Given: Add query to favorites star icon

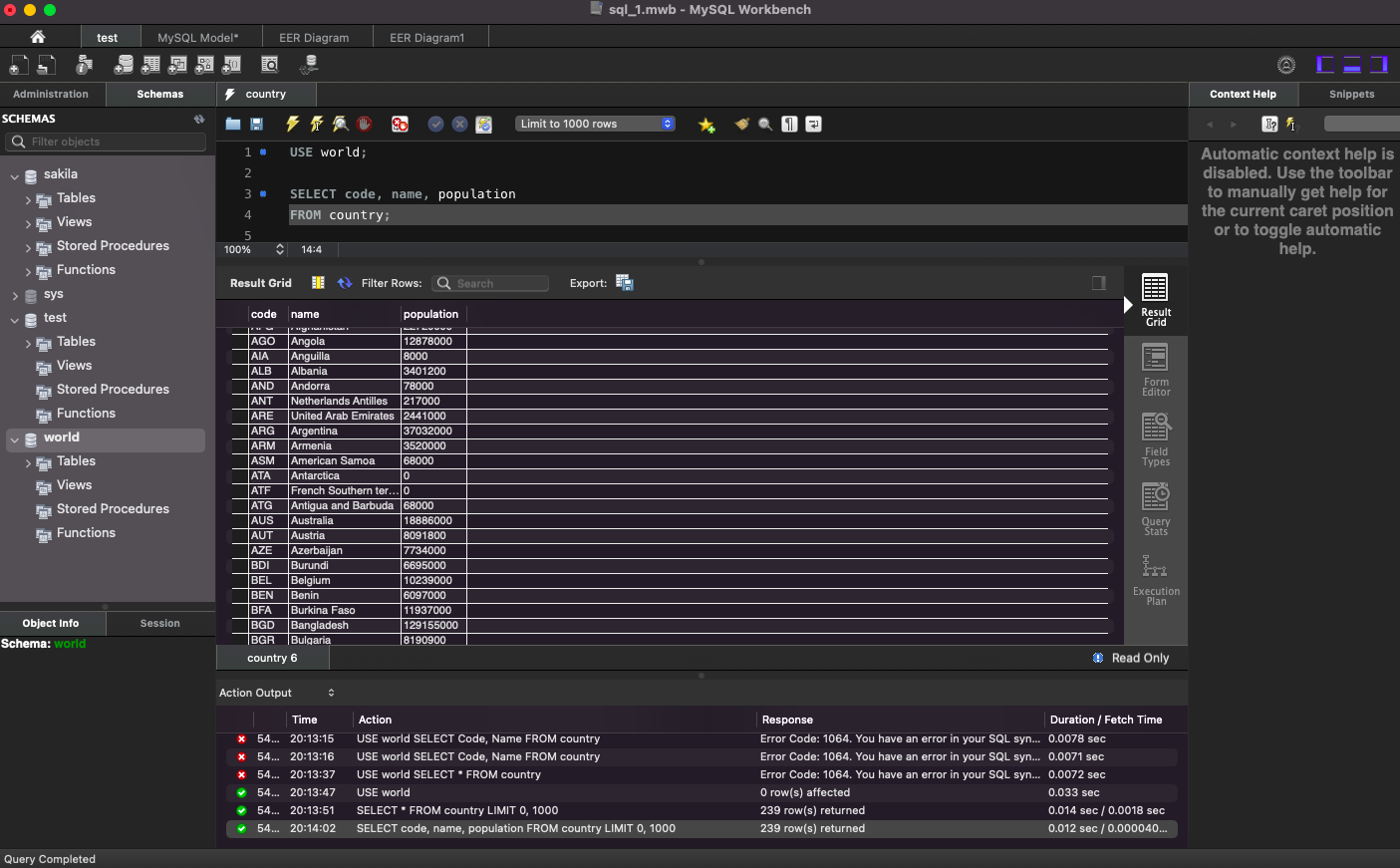Looking at the screenshot, I should tap(706, 125).
